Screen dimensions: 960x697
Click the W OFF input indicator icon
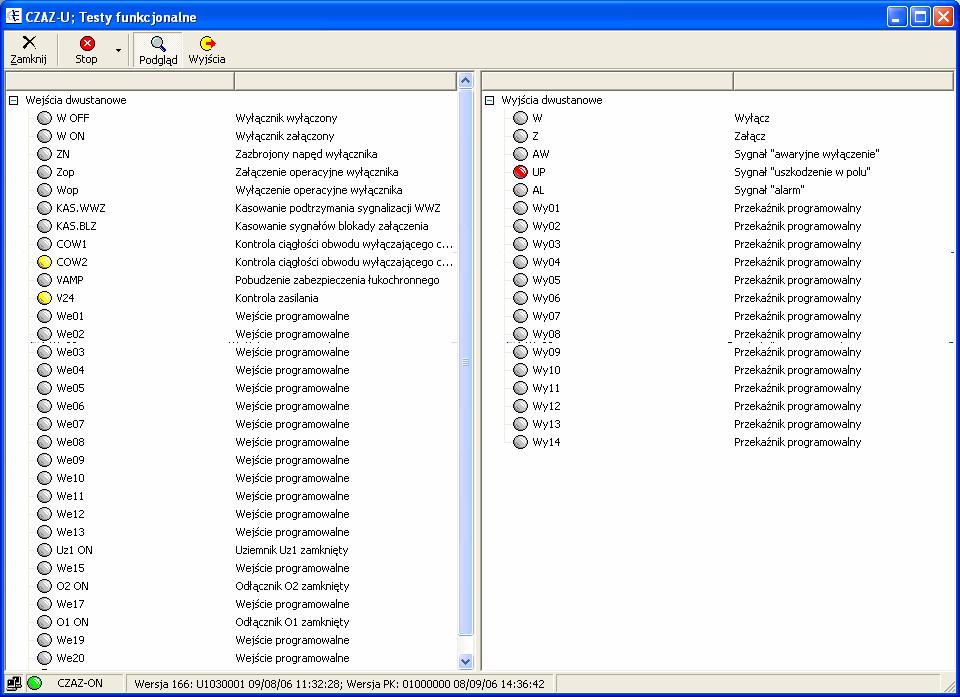tap(44, 118)
